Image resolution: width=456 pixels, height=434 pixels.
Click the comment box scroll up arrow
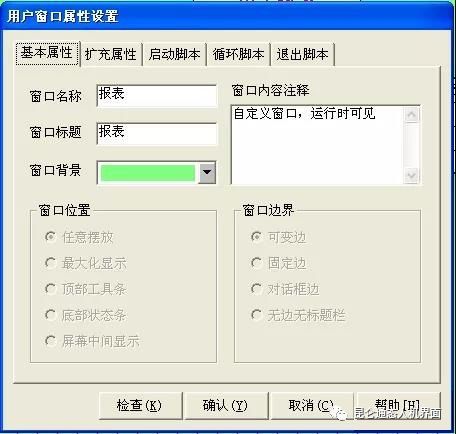pos(412,115)
